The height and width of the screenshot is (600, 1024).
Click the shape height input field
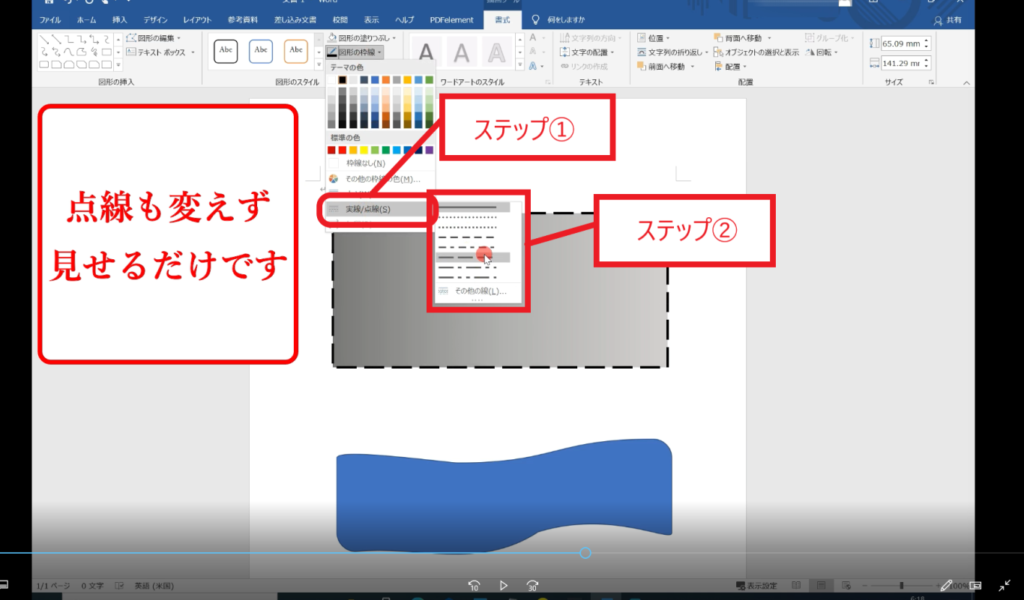pyautogui.click(x=899, y=44)
